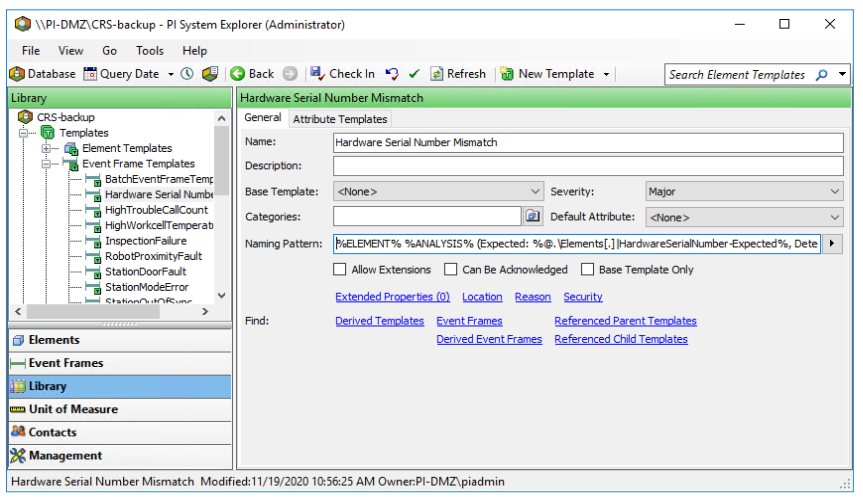Screen dimensions: 863x502
Task: Open the New Template dropdown arrow
Action: [x=606, y=74]
